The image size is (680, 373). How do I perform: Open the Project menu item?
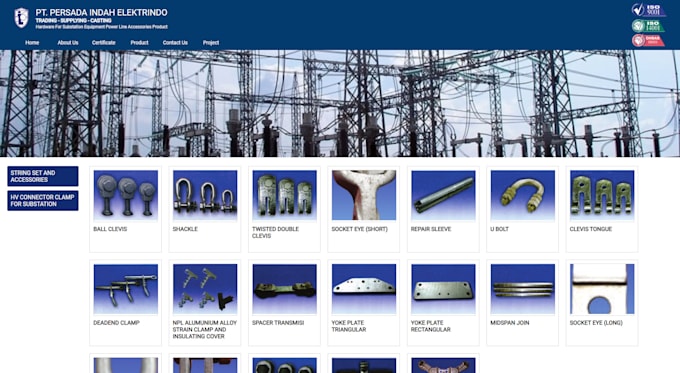pyautogui.click(x=211, y=43)
